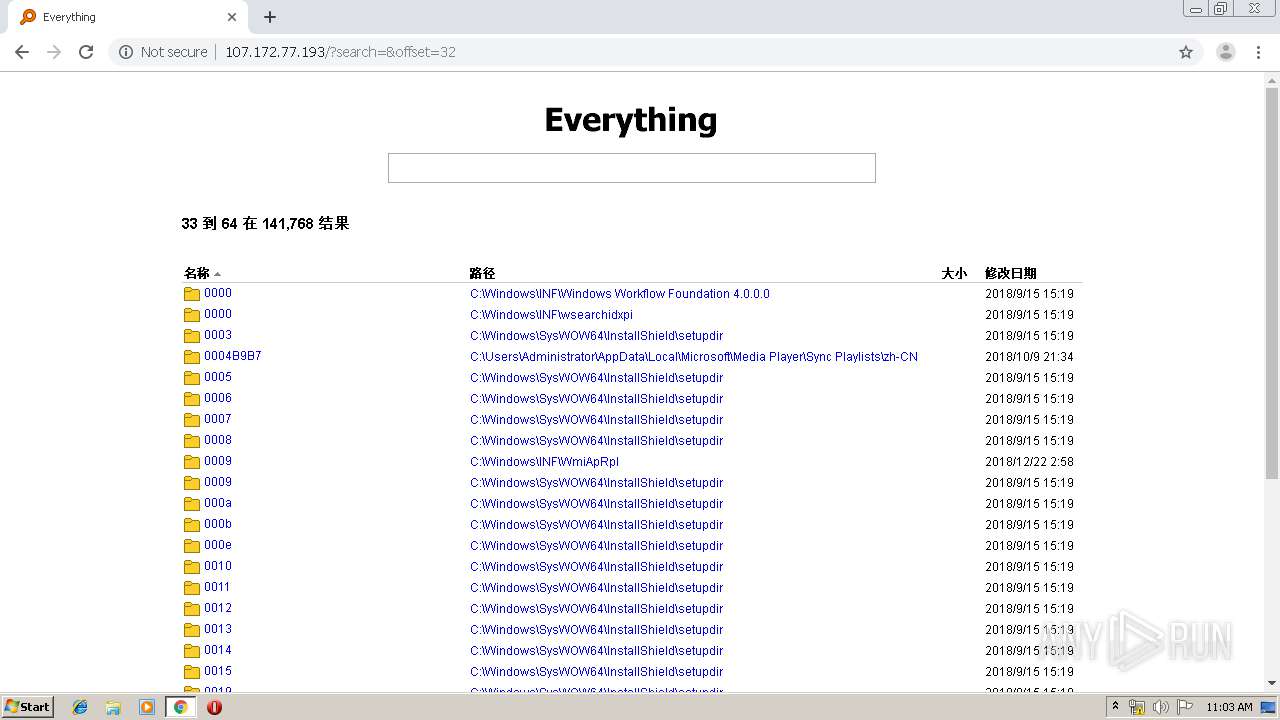Select Chrome taskbar icon

coord(181,707)
